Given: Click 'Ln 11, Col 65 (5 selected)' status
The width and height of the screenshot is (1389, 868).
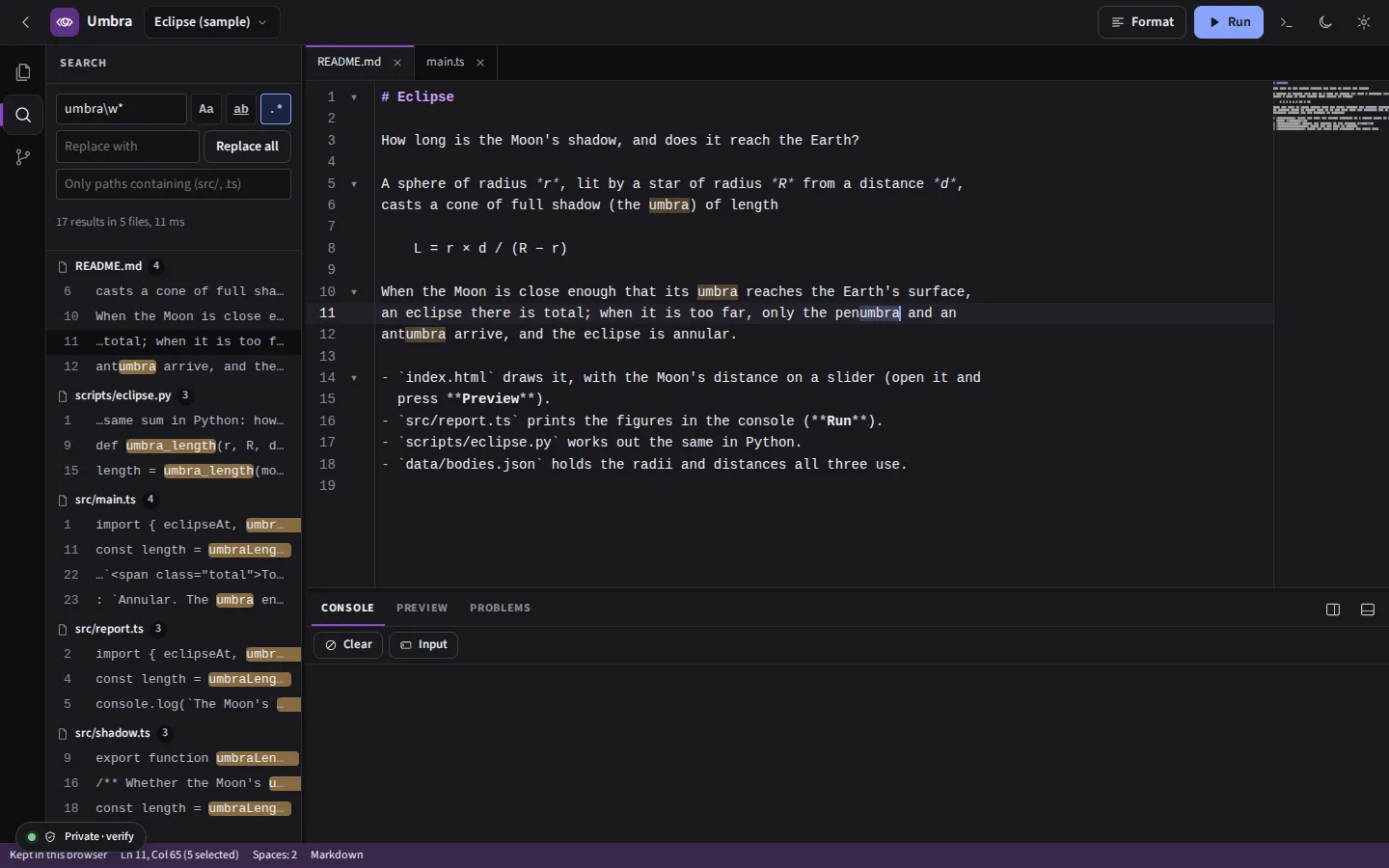Looking at the screenshot, I should pos(179,855).
